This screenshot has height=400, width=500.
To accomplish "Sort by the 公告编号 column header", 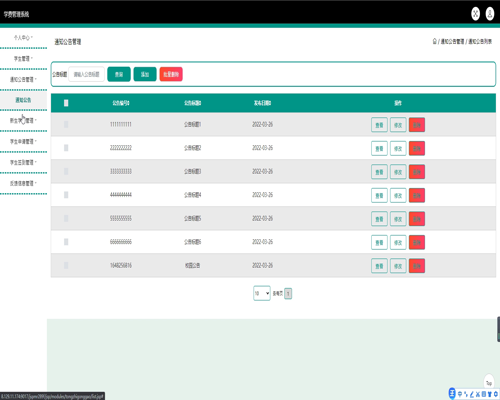I will point(121,103).
